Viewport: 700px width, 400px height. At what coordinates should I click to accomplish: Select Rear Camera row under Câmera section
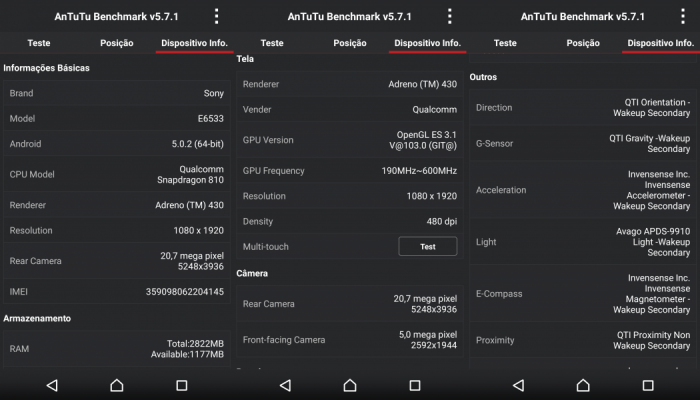(350, 304)
